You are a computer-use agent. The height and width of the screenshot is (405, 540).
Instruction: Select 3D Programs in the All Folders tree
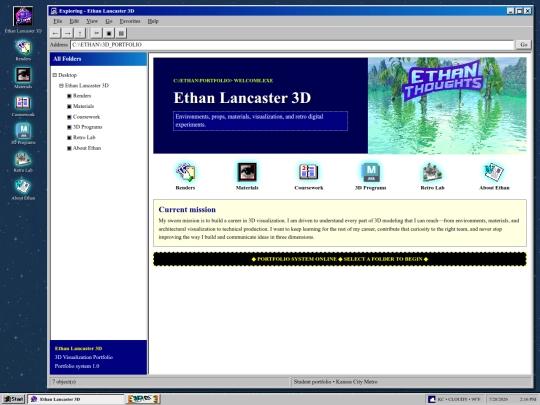(87, 127)
